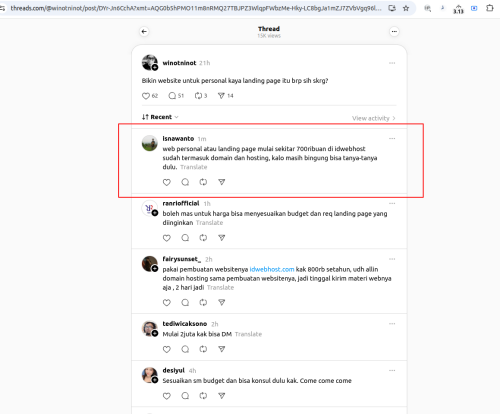Reply to the fairysunset_ comment

(185, 302)
